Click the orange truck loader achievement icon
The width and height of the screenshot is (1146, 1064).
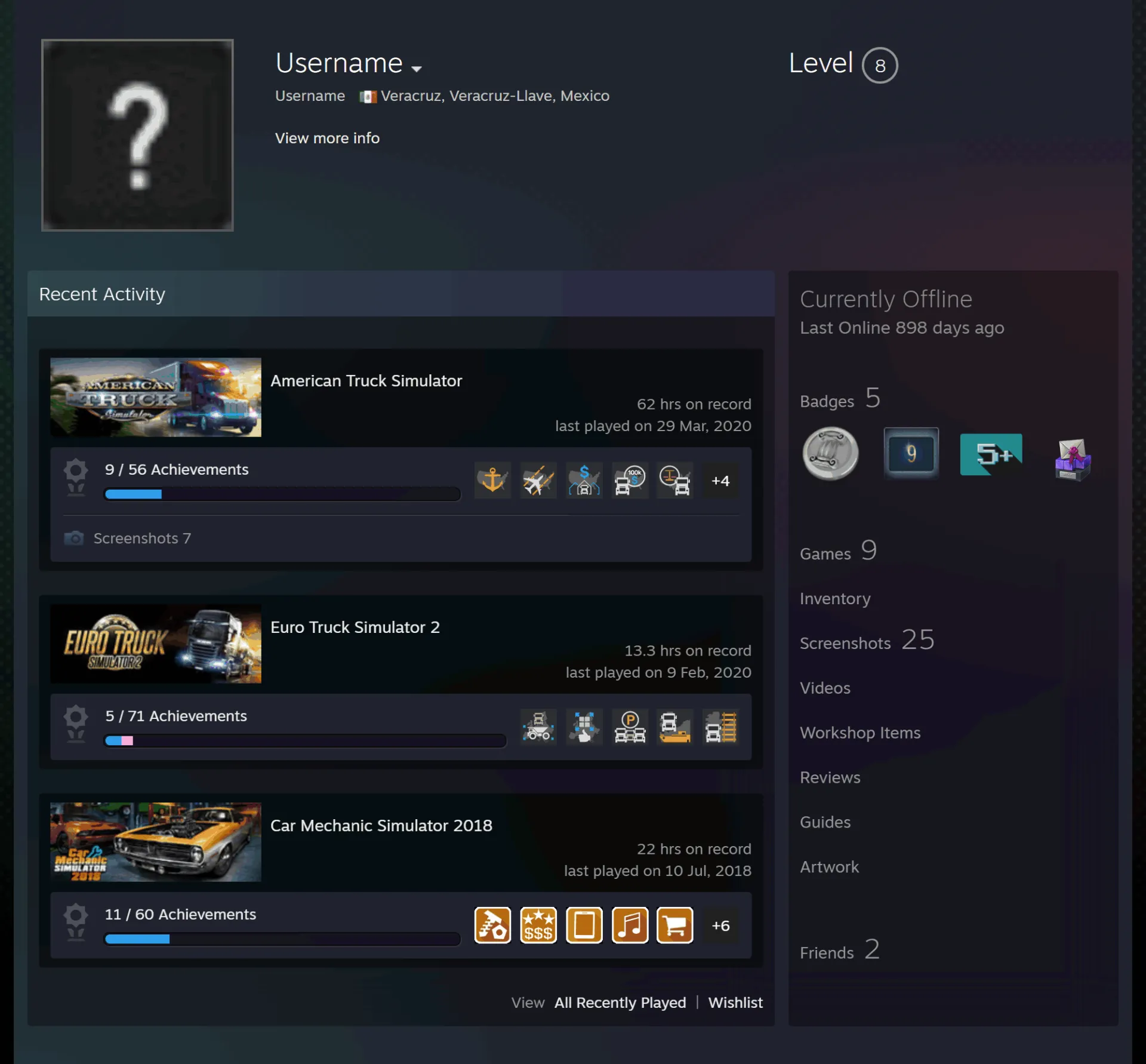(675, 726)
